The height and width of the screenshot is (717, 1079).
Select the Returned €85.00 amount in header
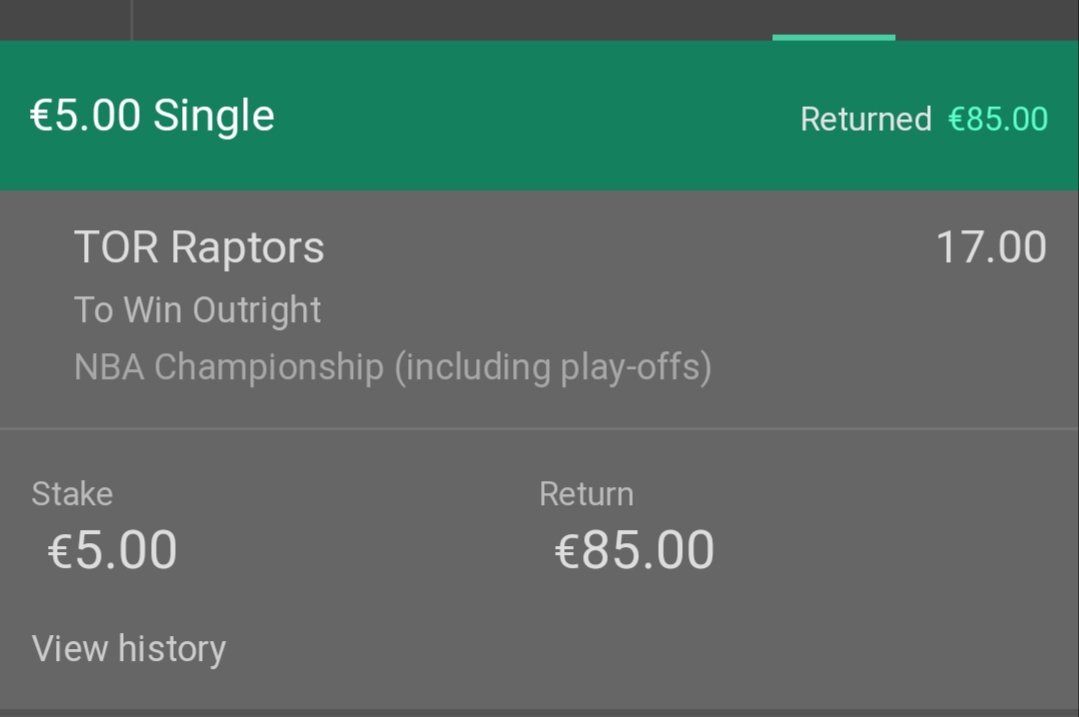point(998,119)
